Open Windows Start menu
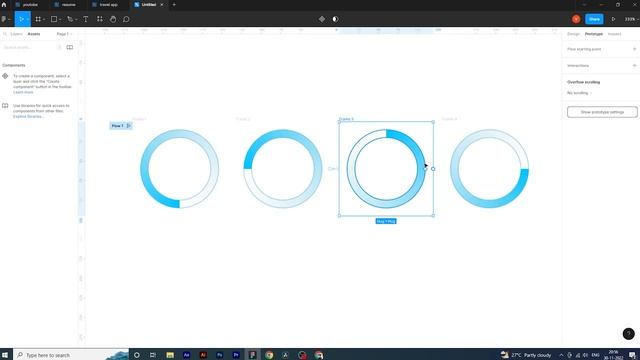Screen dimensions: 640x360 (x=5, y=355)
